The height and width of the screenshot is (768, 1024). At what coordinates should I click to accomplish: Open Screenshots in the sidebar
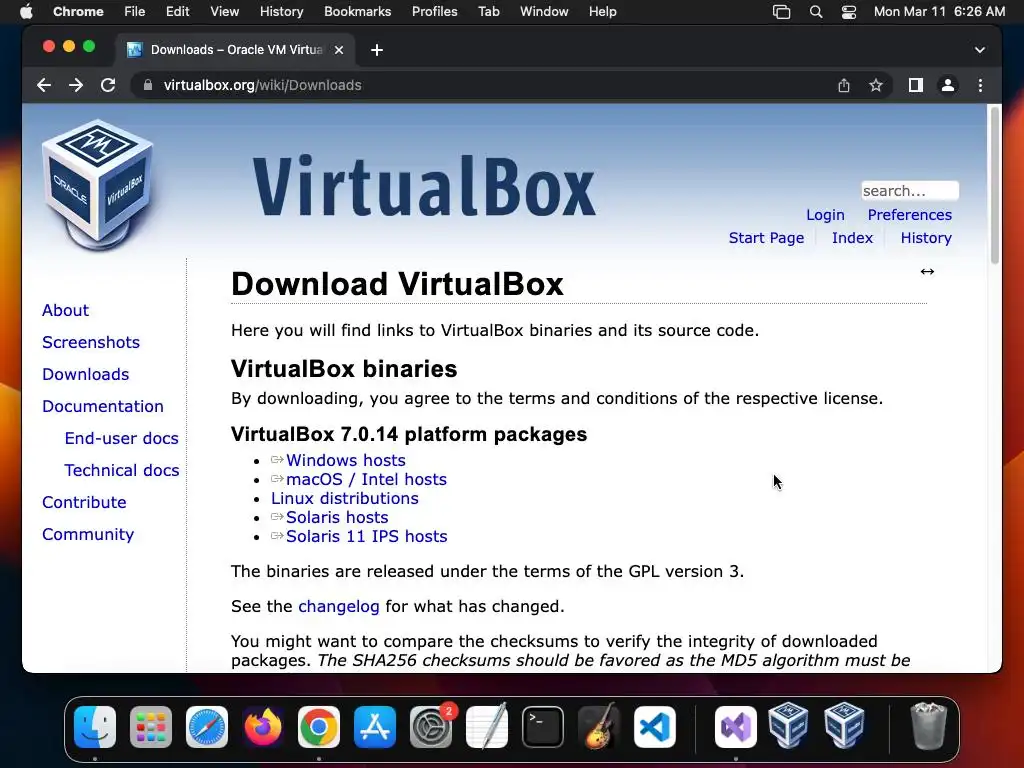(91, 342)
